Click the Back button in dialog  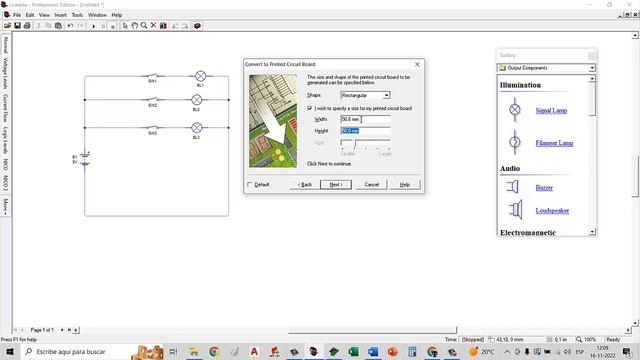(304, 184)
